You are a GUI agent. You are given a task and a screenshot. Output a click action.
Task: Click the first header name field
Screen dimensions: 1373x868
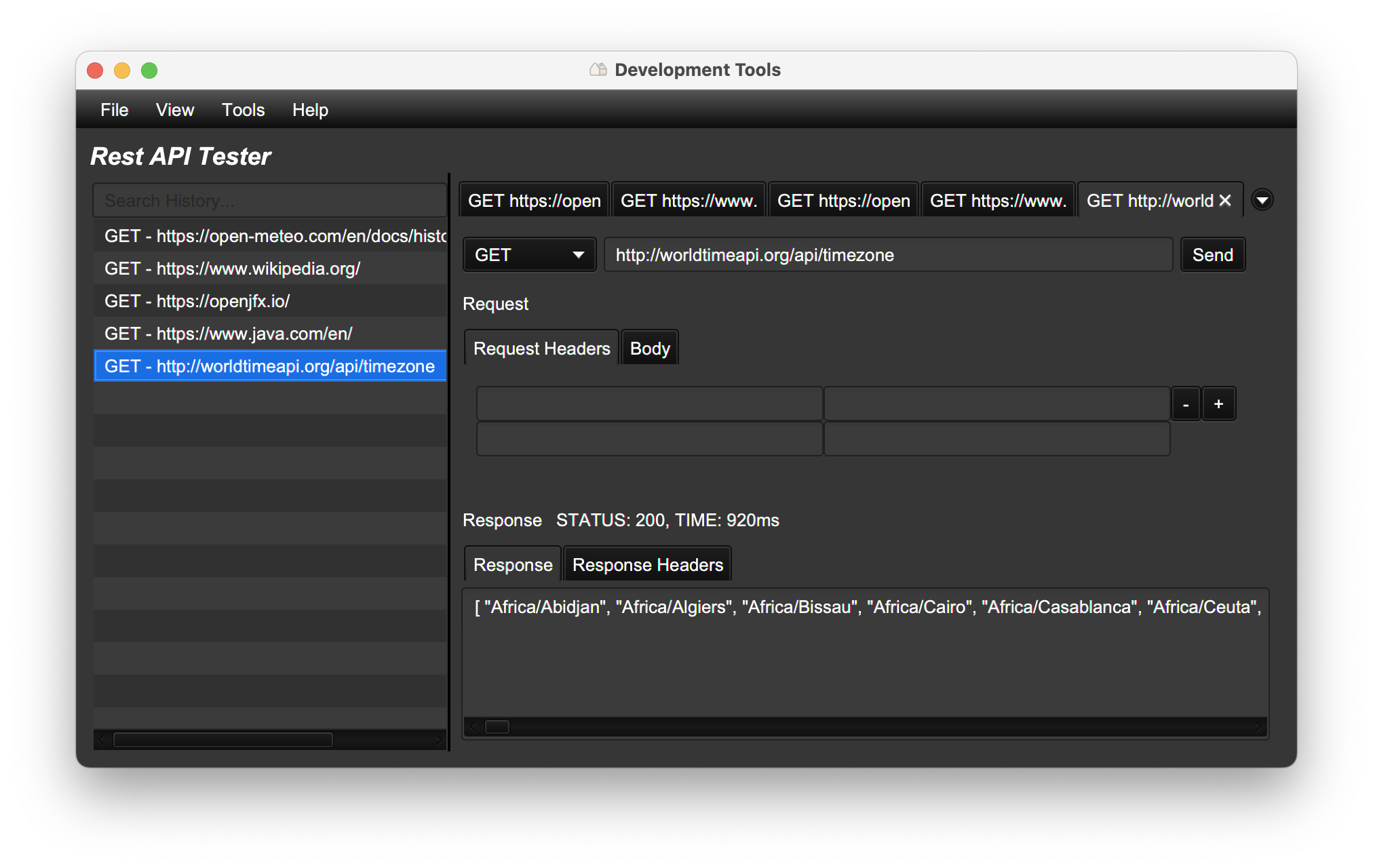(x=649, y=404)
